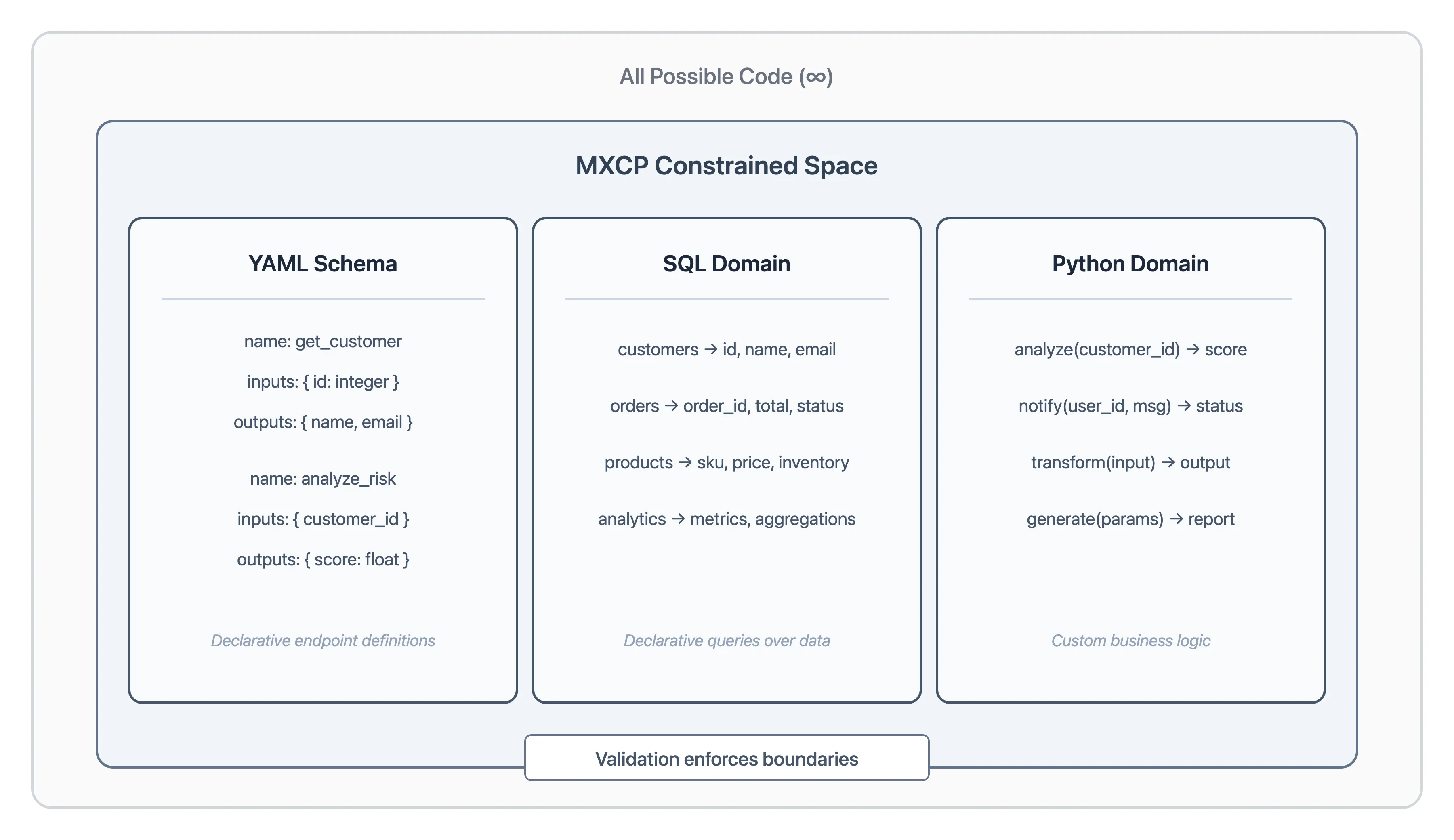The image size is (1454, 840).
Task: Click 'name: analyze_risk' in YAML Schema
Action: point(323,478)
